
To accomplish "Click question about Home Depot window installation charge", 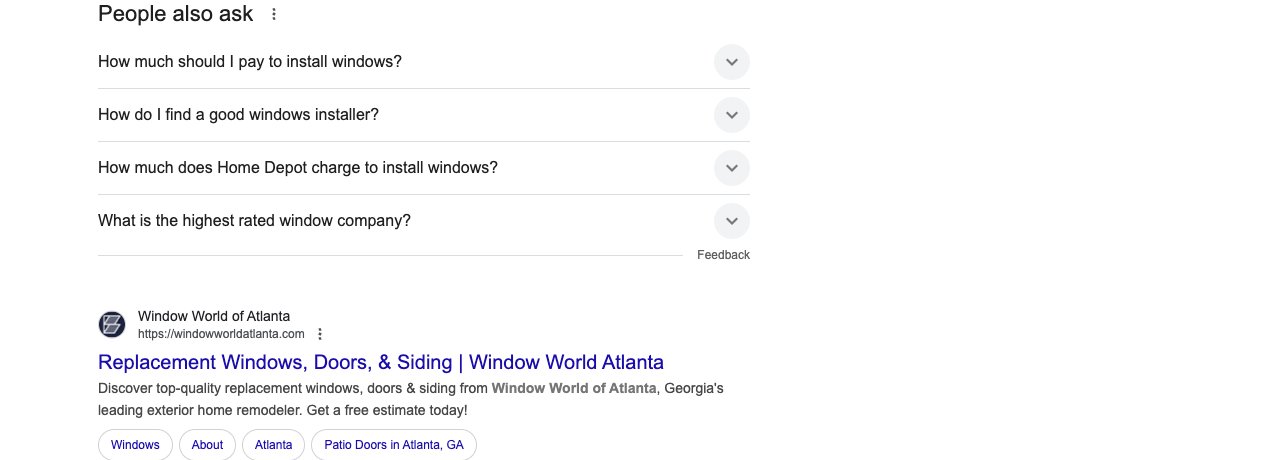I will (298, 168).
